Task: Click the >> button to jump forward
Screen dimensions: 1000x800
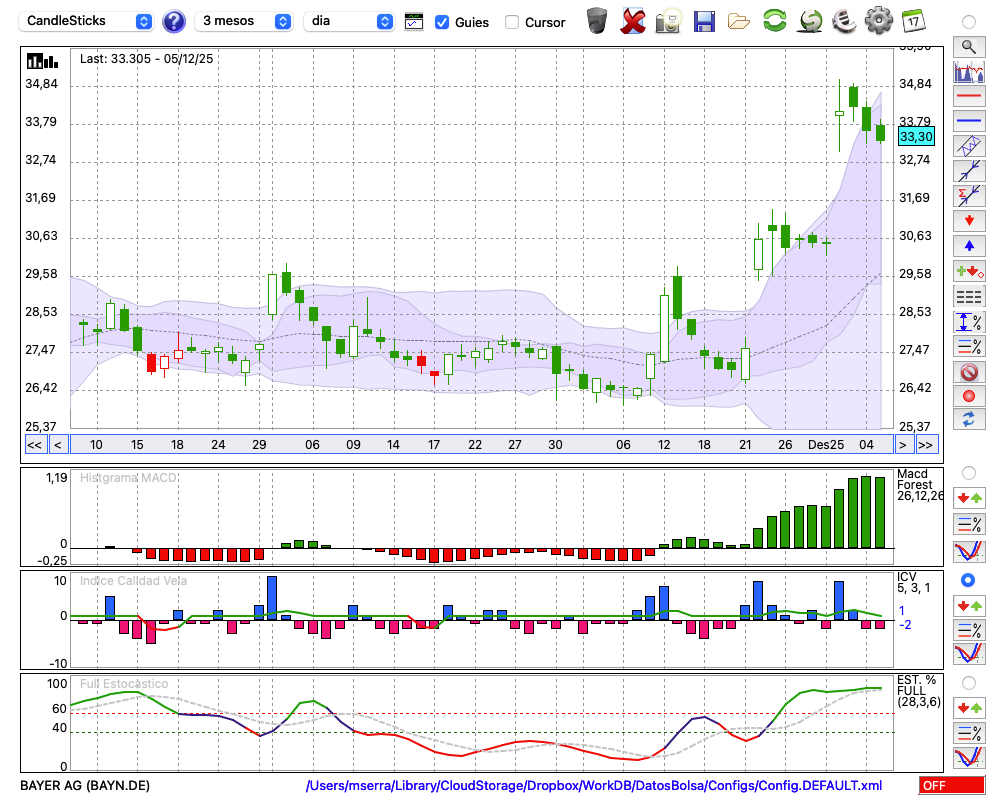Action: (x=926, y=445)
